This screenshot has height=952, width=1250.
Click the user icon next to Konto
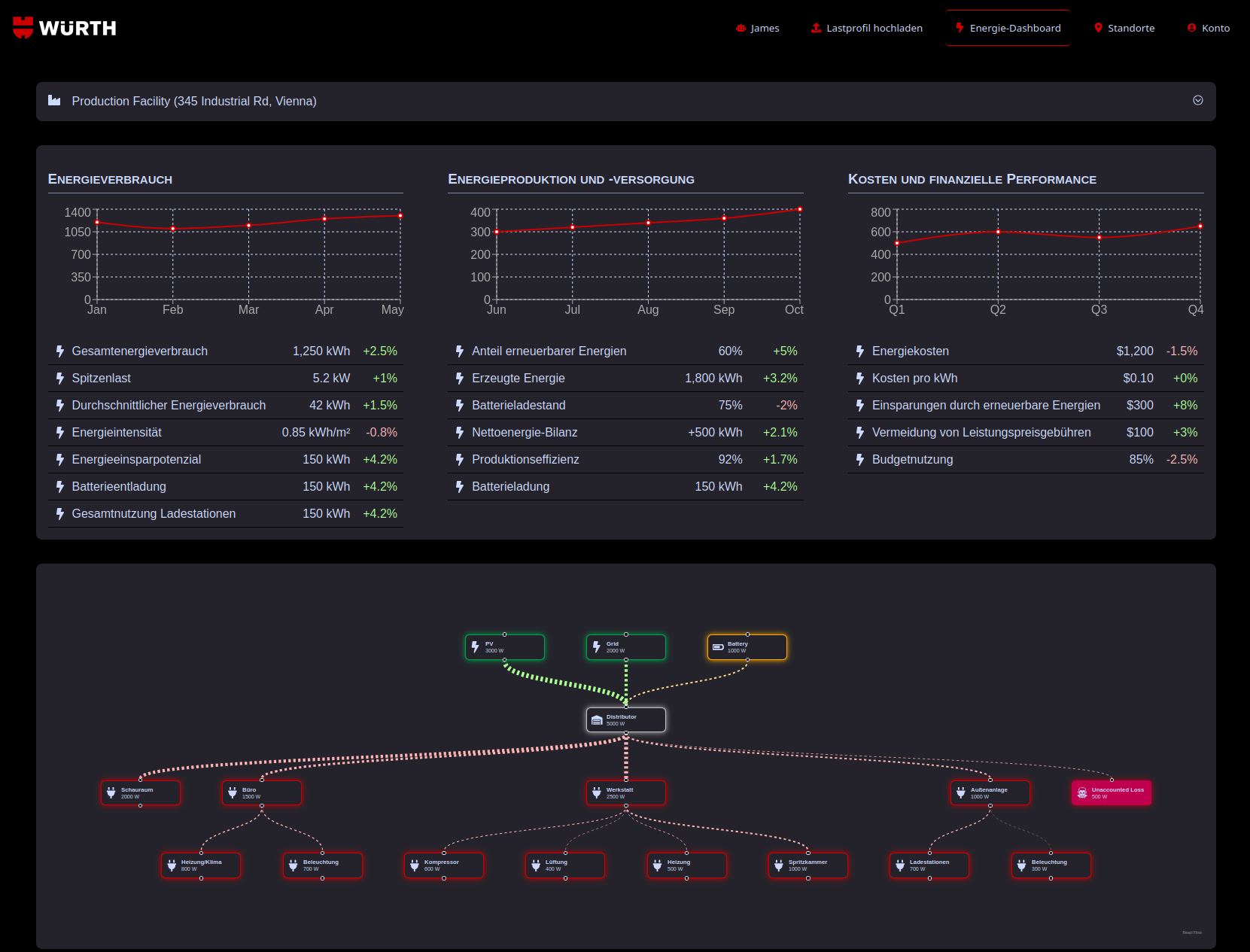coord(1191,28)
